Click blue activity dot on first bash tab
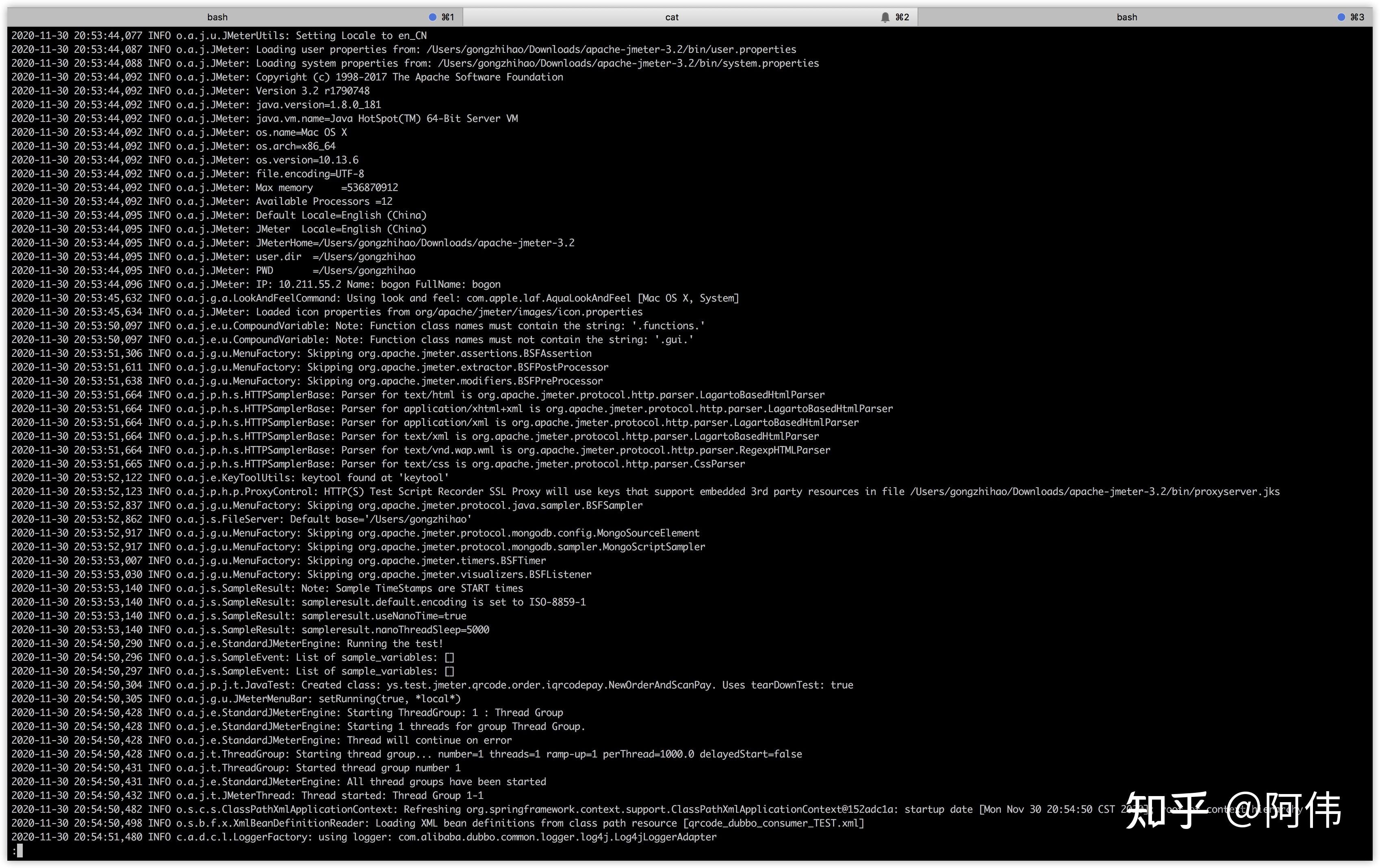The image size is (1380, 868). point(433,17)
